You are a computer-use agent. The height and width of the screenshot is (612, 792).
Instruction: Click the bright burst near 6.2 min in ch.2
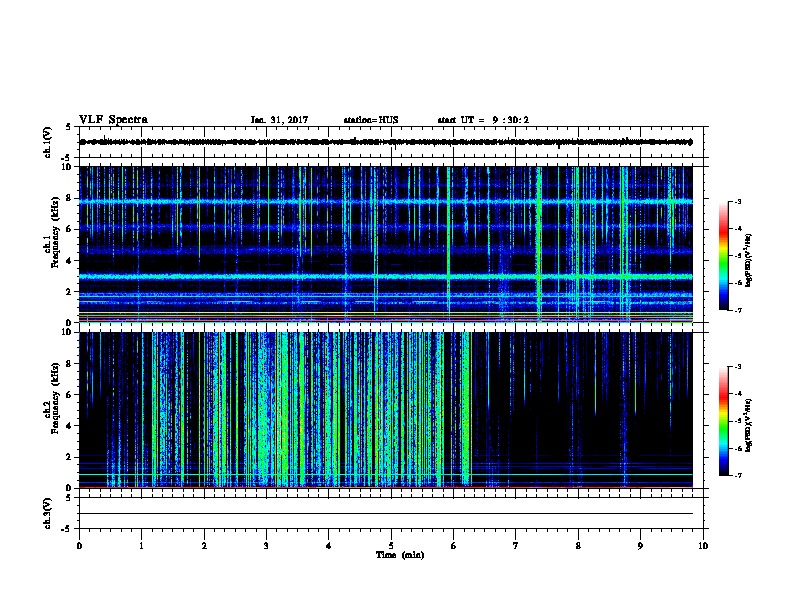466,409
